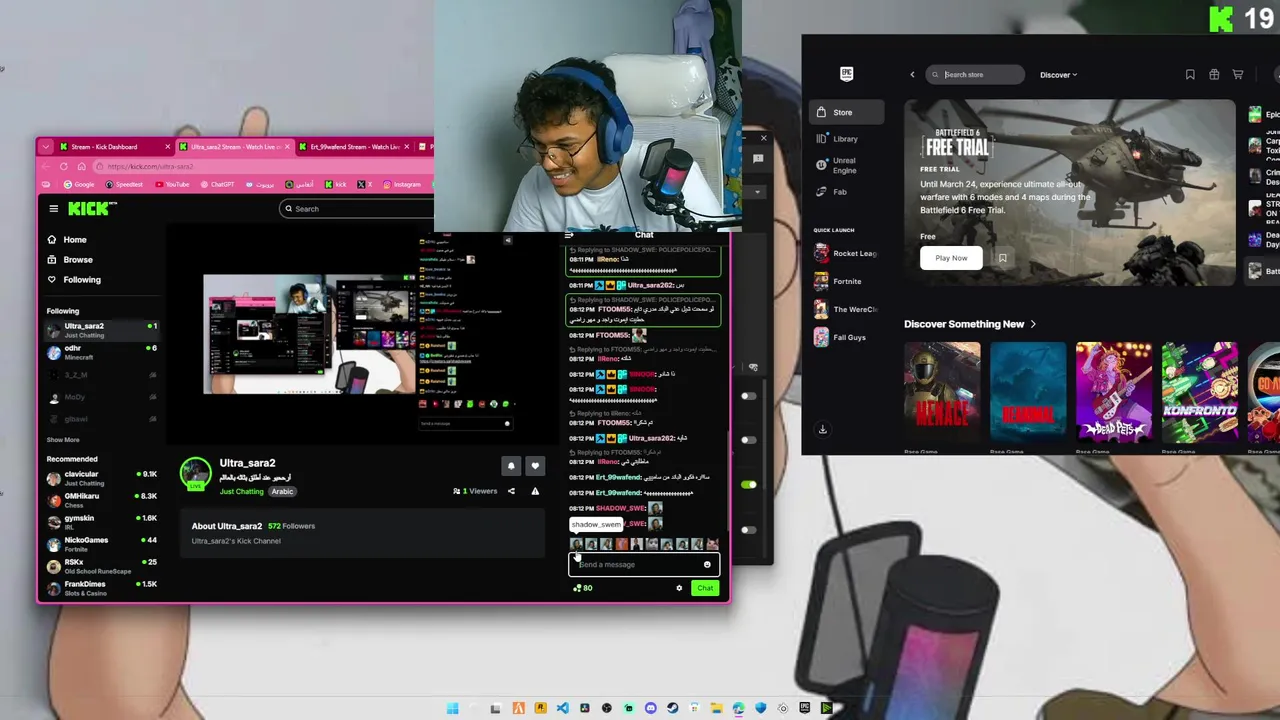Toggle notification bell for Ultra_sara2

(x=511, y=466)
